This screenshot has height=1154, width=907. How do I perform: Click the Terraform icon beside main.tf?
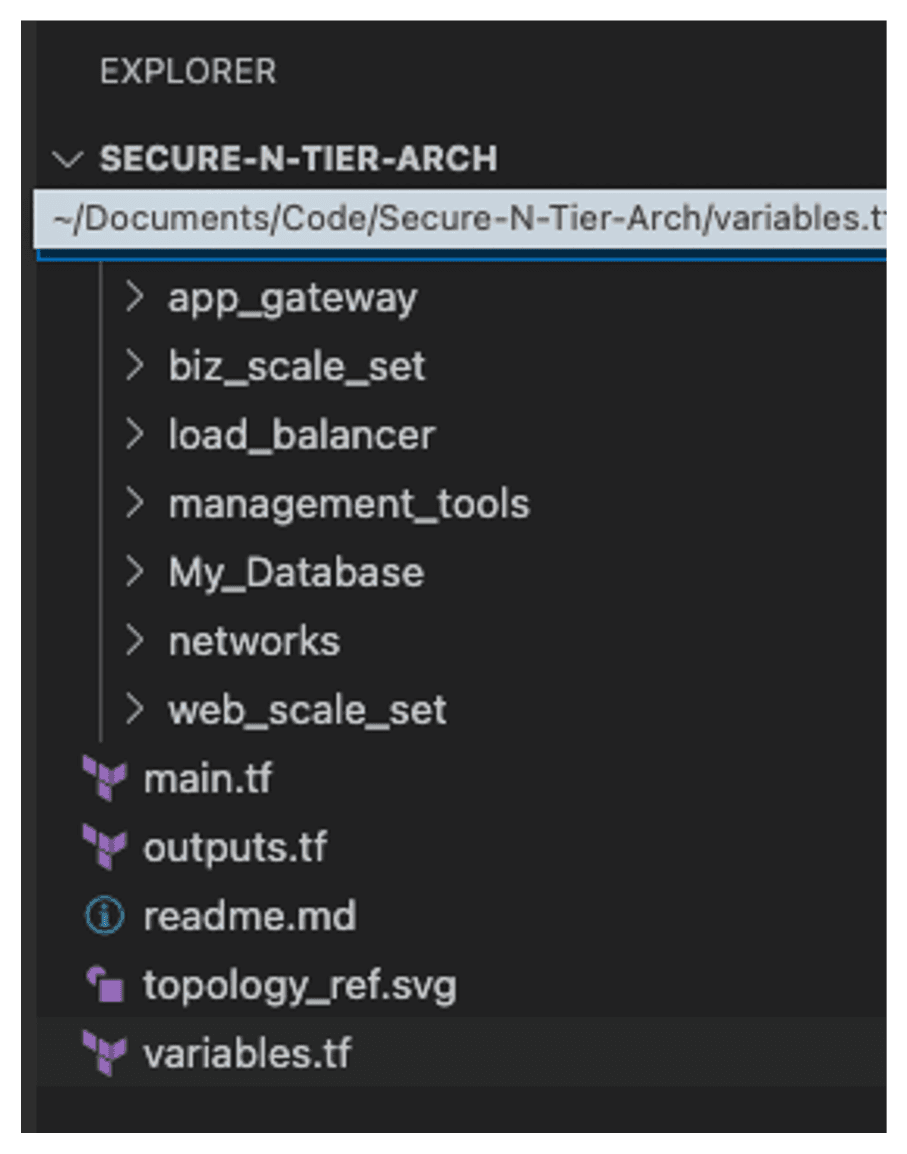[105, 780]
